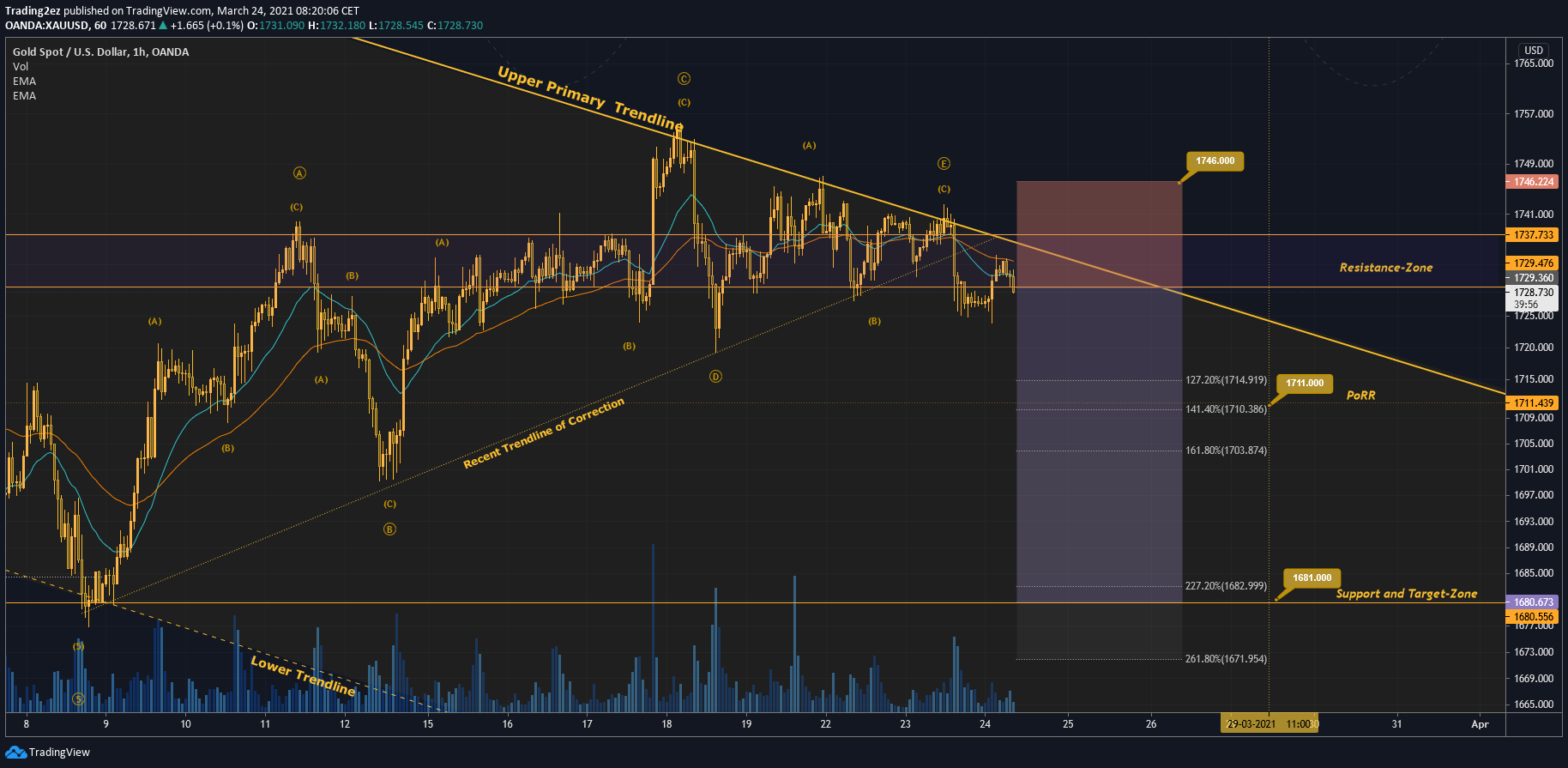Select the circled A wave label
Screen dimensions: 1568x768
tap(299, 173)
